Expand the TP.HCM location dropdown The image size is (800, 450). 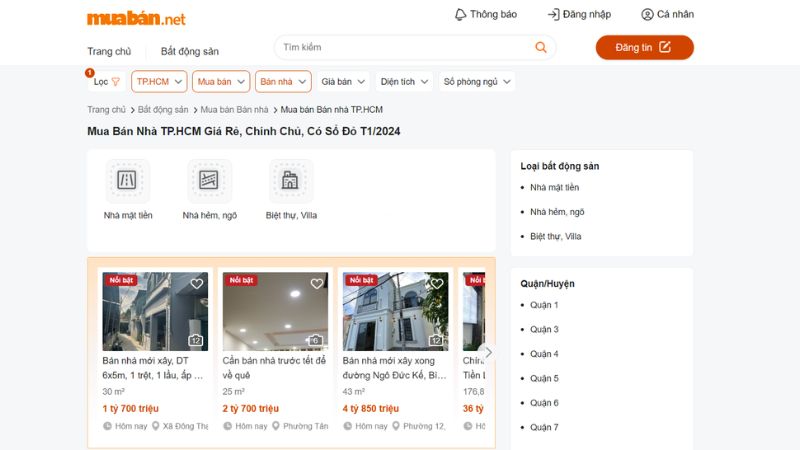159,82
